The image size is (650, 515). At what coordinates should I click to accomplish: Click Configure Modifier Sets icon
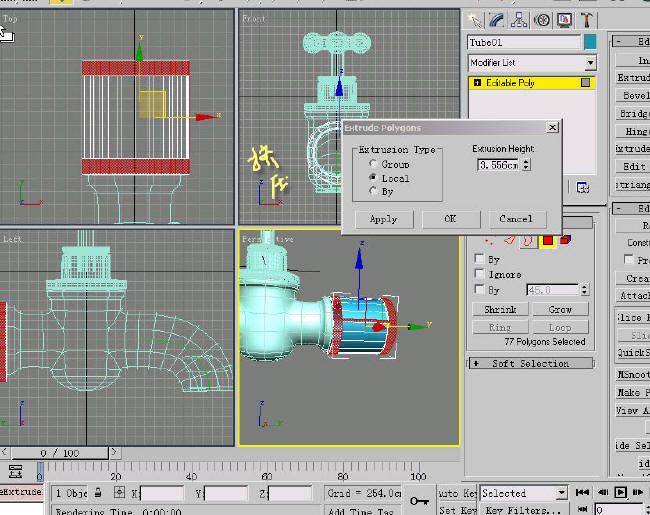click(583, 188)
